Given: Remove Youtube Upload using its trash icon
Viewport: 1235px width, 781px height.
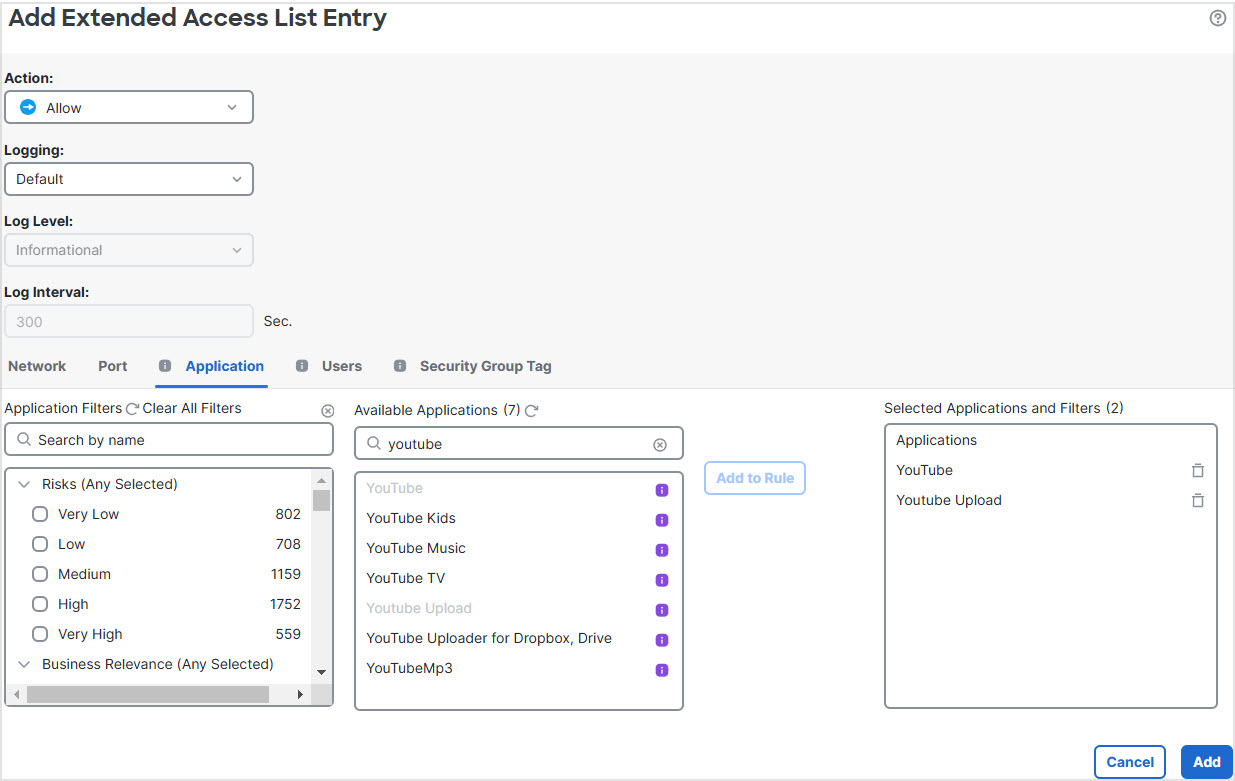Looking at the screenshot, I should [x=1197, y=500].
